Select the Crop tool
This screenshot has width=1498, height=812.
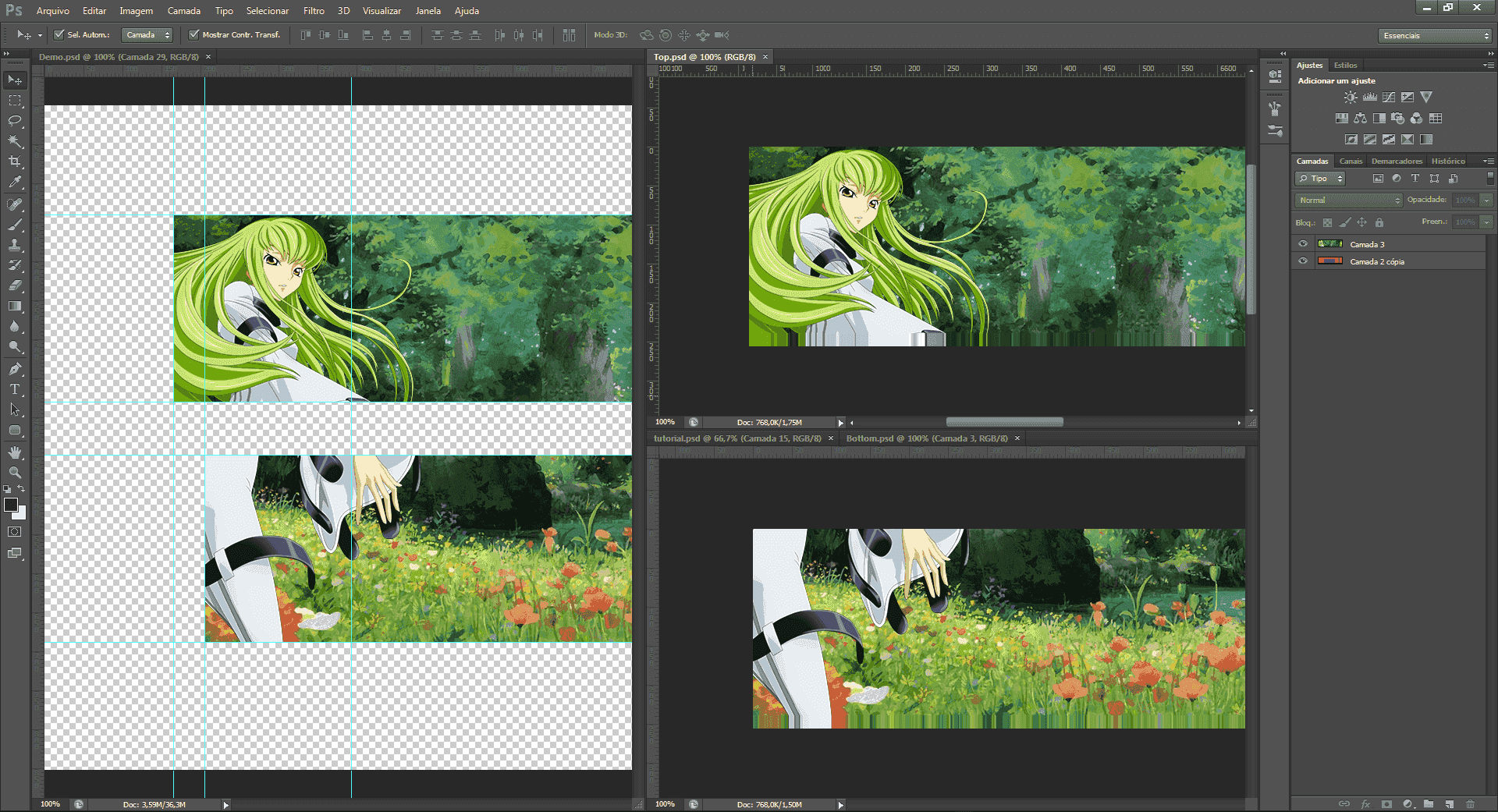(x=15, y=161)
